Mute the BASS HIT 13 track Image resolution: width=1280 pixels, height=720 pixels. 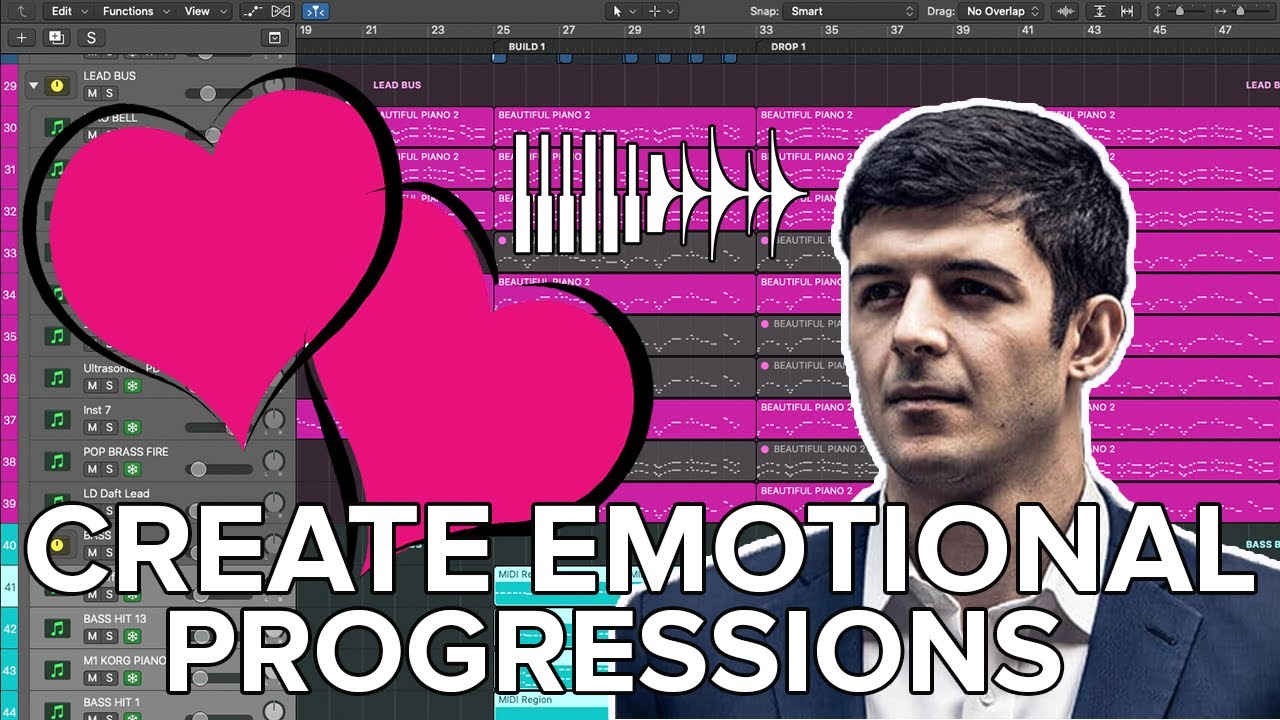coord(92,636)
